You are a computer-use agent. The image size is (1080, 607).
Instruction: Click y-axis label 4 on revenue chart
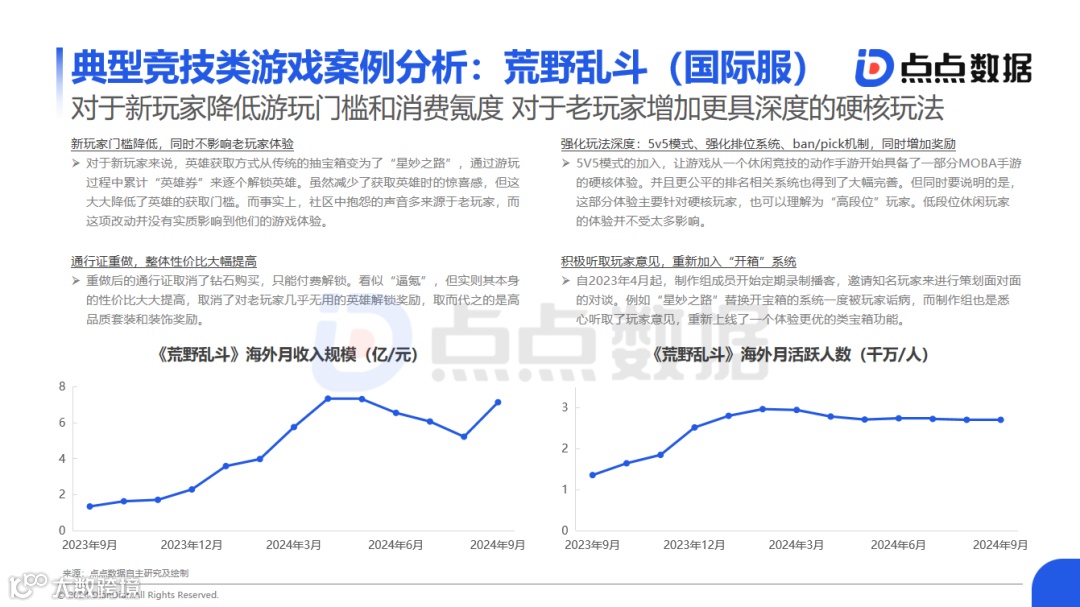(63, 458)
